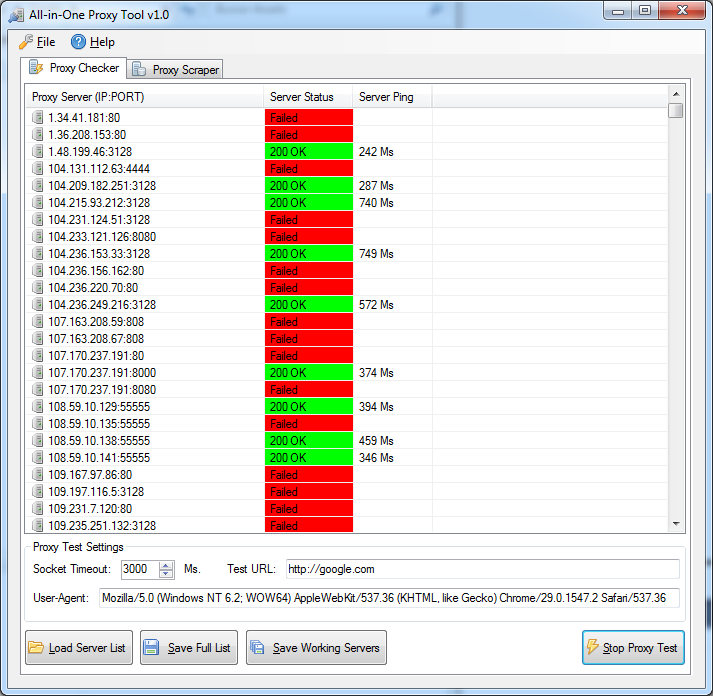The height and width of the screenshot is (696, 713).
Task: Click the wrench icon beside File
Action: pyautogui.click(x=26, y=42)
